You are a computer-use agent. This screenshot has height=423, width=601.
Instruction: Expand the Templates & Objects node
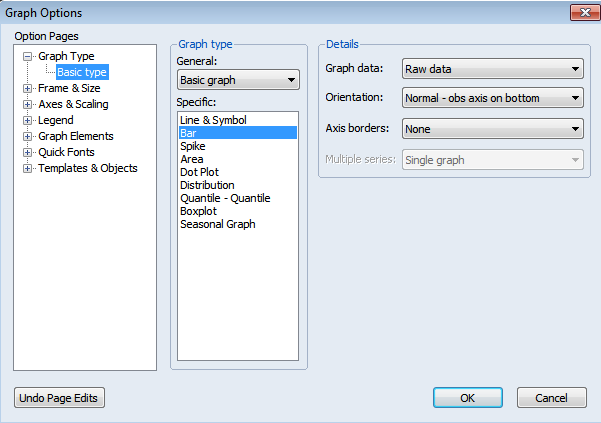(28, 168)
